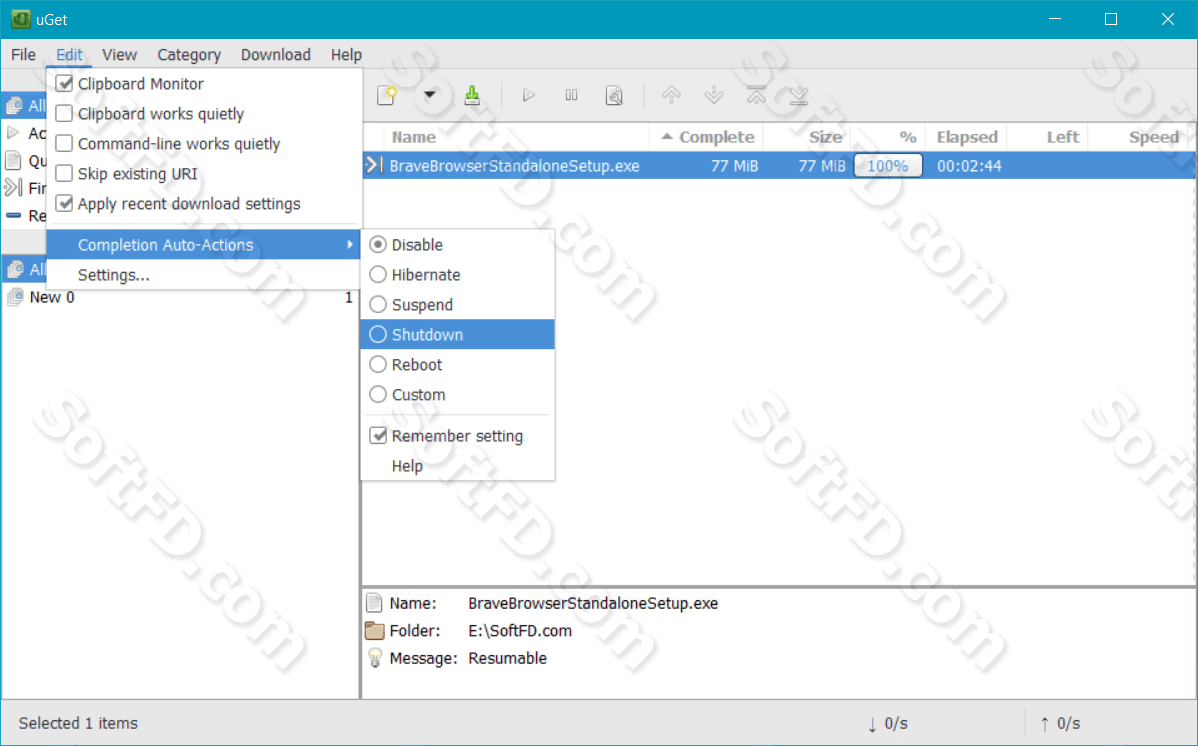The image size is (1198, 746).
Task: Click the E:\SoftFD.com folder path
Action: [520, 631]
